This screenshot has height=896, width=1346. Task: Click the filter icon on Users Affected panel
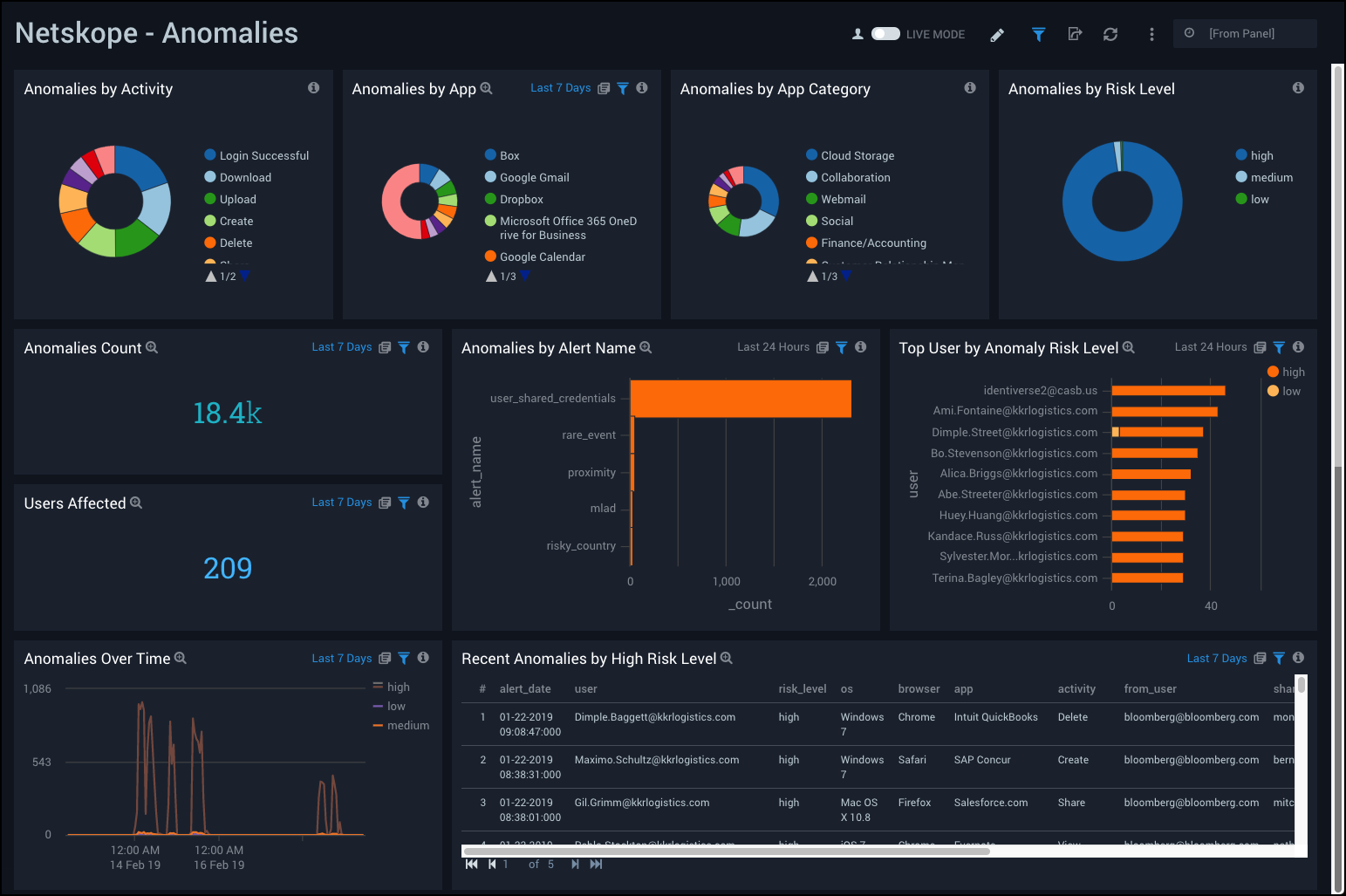[403, 503]
